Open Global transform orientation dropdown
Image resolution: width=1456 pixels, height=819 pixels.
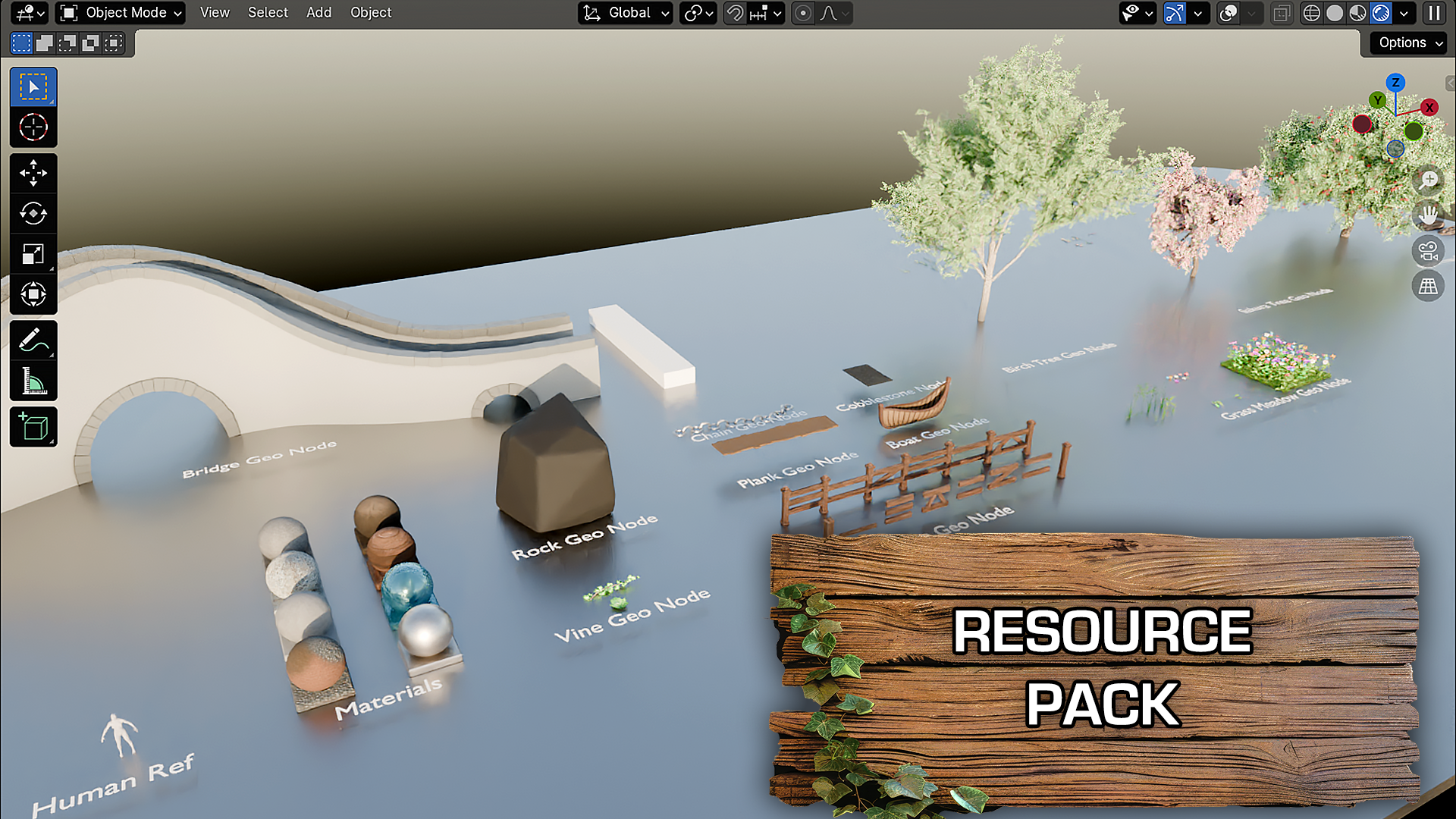point(626,13)
